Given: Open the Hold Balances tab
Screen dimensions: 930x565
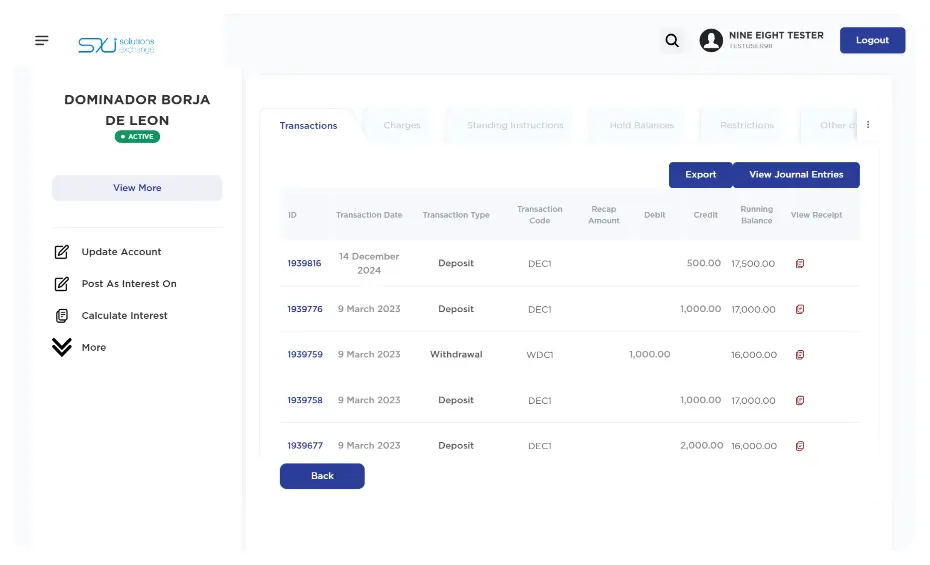Looking at the screenshot, I should coord(641,126).
